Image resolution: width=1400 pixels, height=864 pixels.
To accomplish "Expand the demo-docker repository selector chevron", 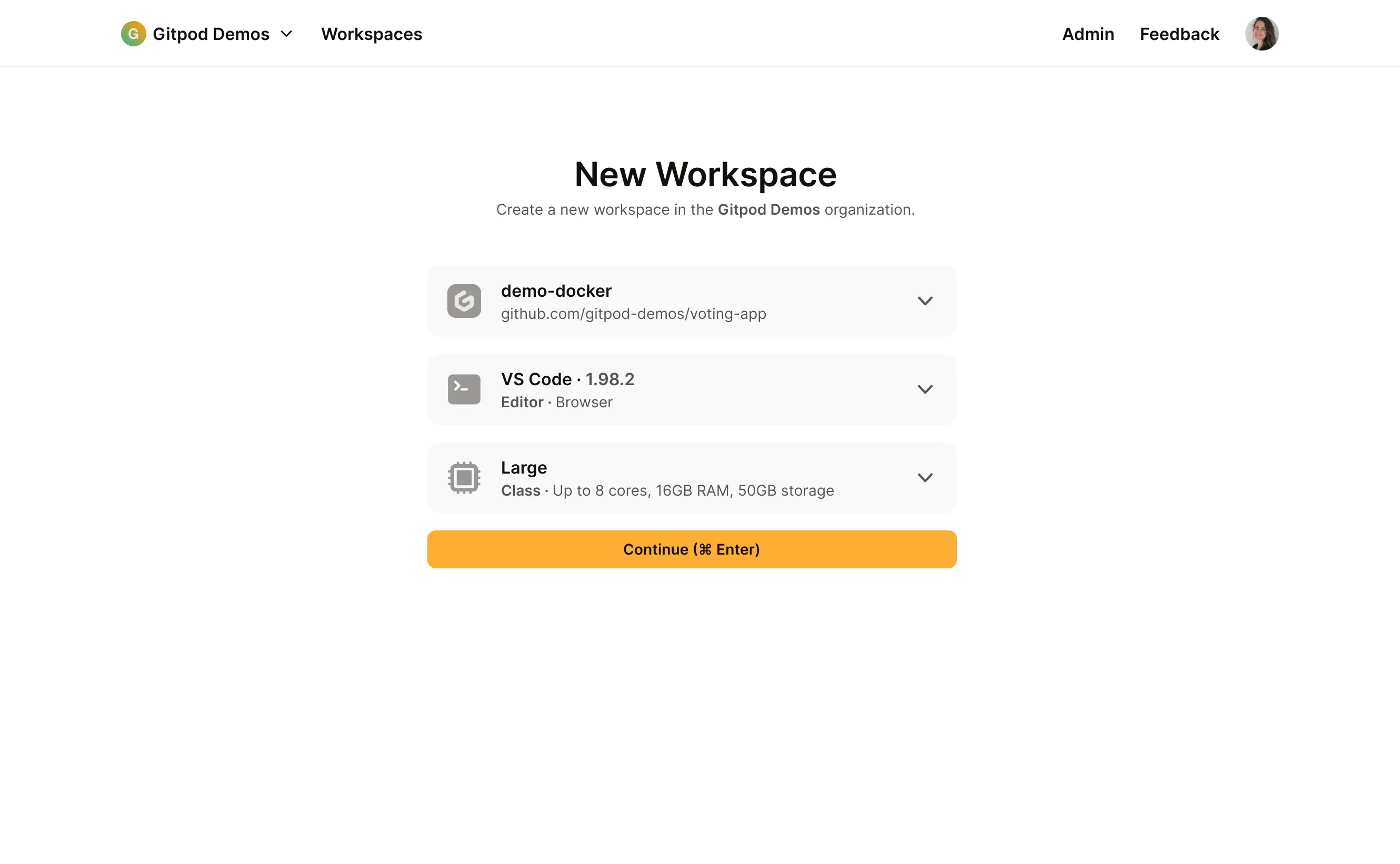I will pyautogui.click(x=925, y=301).
